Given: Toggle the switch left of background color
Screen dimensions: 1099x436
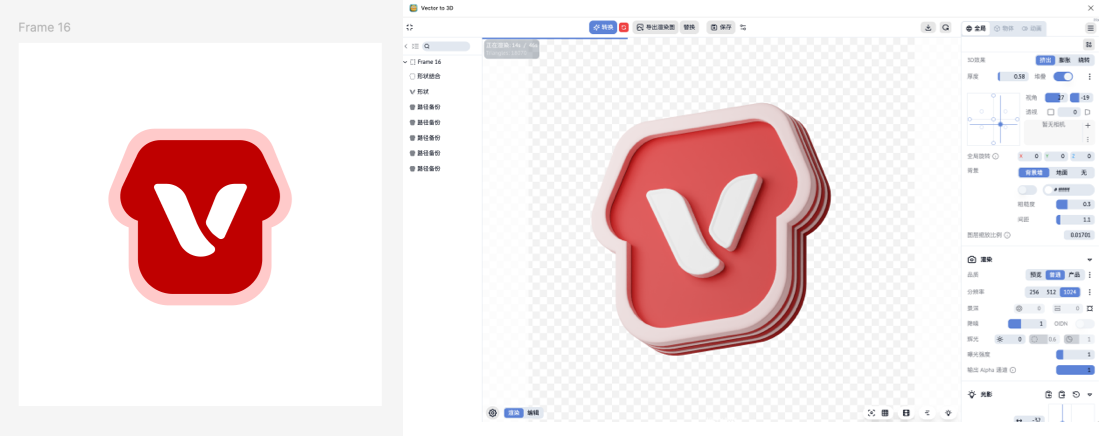Looking at the screenshot, I should [x=1027, y=190].
